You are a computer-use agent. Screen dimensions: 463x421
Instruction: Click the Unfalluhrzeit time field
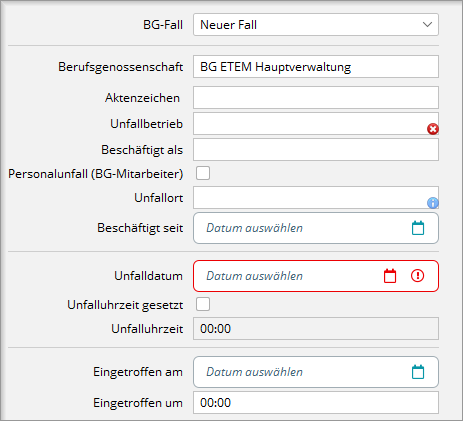[x=316, y=329]
